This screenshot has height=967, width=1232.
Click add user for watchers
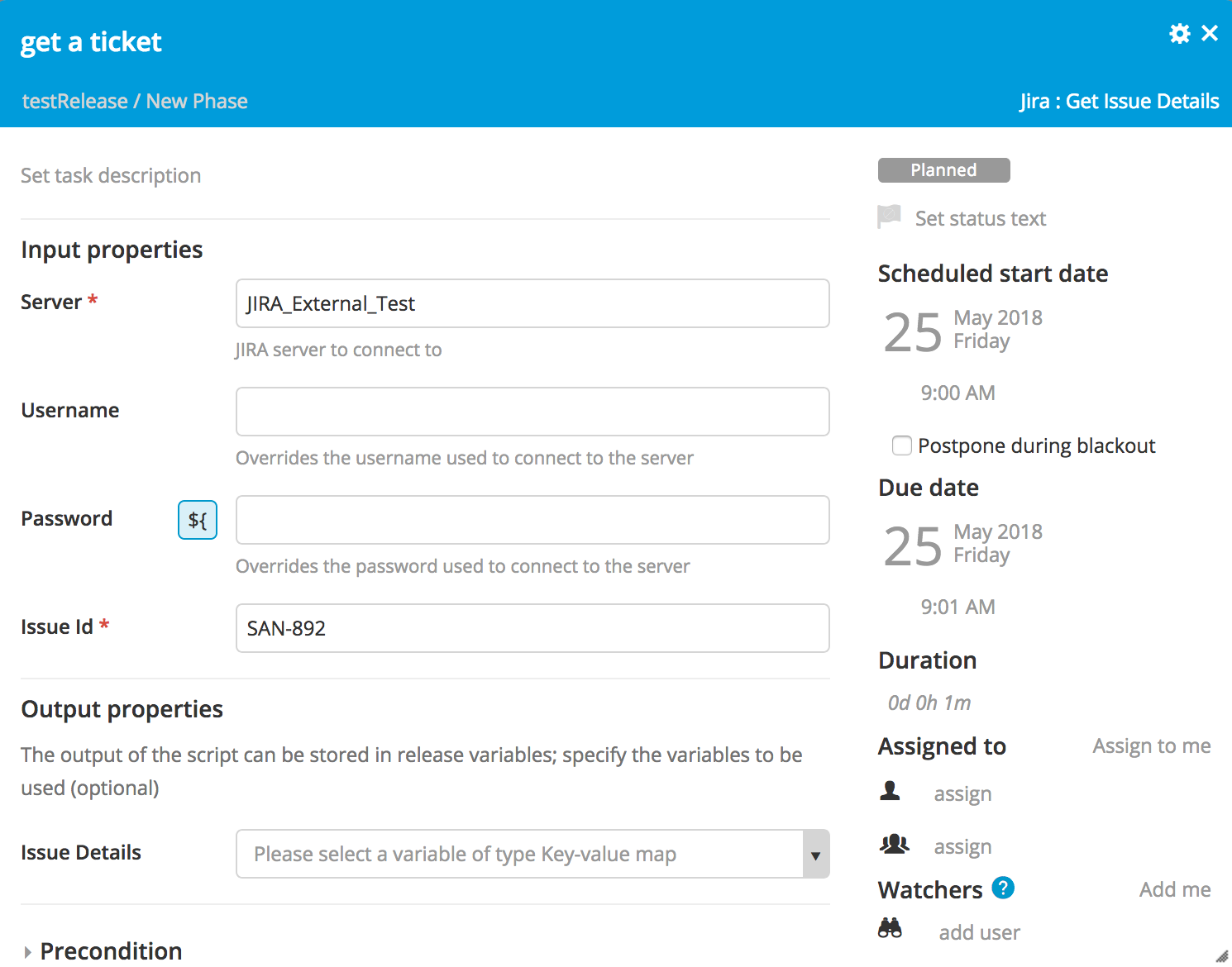[979, 932]
